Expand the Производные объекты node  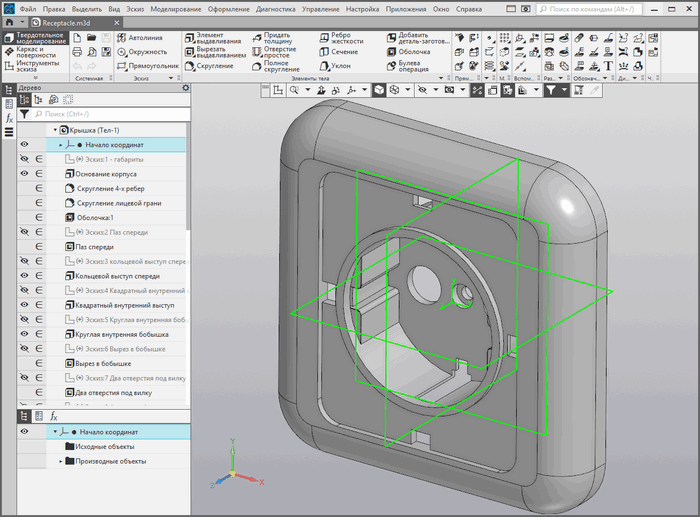[x=61, y=461]
